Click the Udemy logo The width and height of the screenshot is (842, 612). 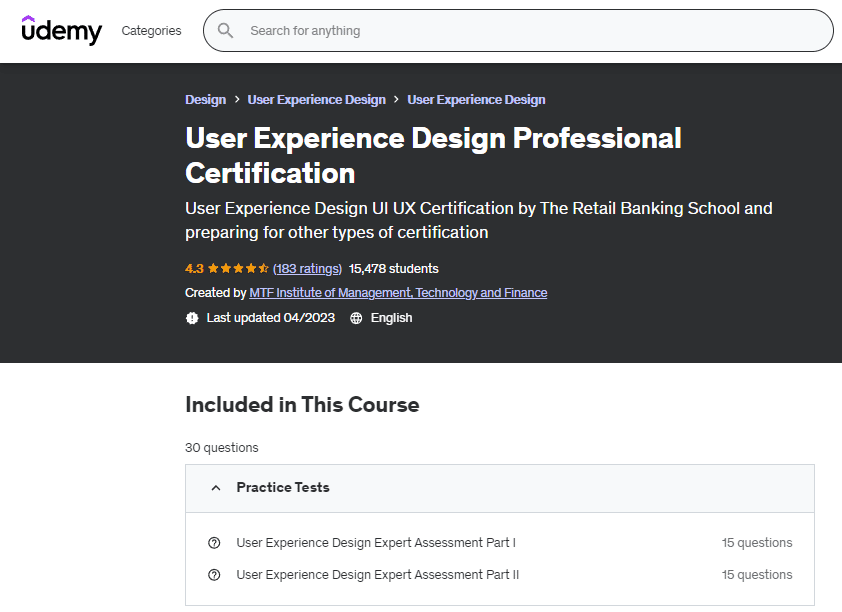point(61,31)
